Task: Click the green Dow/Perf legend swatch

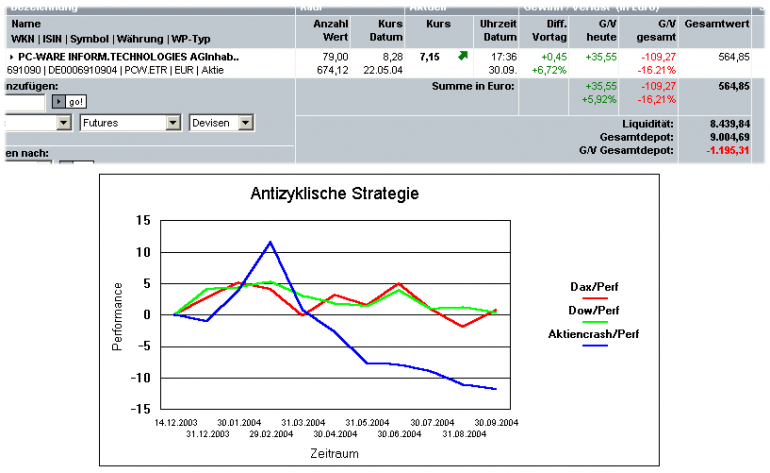Action: [595, 322]
